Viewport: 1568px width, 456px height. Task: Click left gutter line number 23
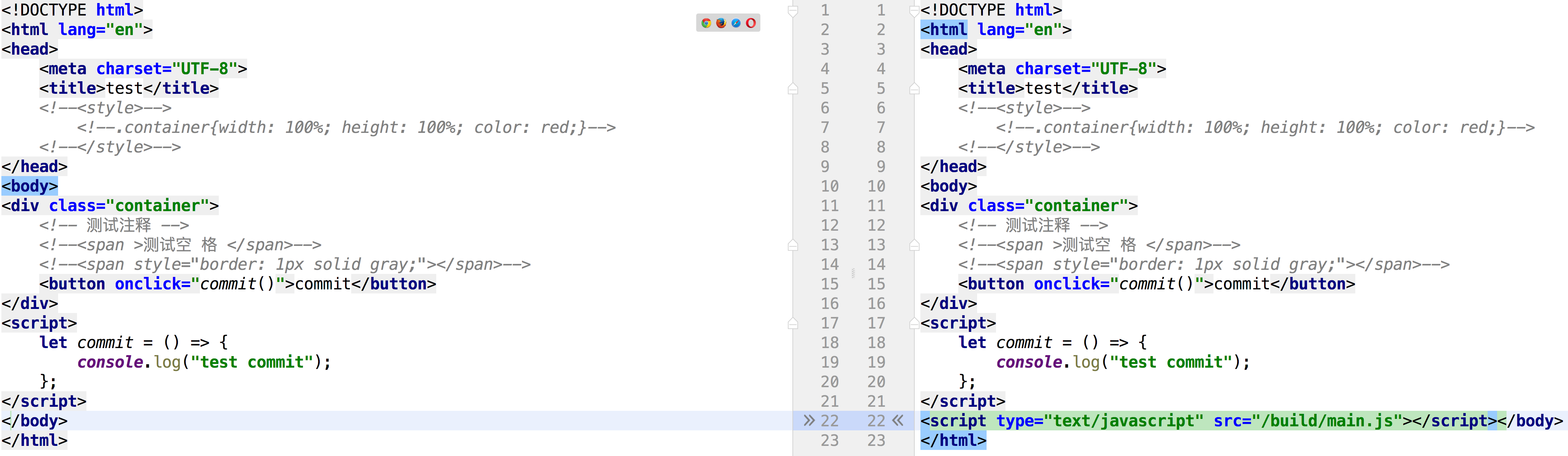point(829,440)
